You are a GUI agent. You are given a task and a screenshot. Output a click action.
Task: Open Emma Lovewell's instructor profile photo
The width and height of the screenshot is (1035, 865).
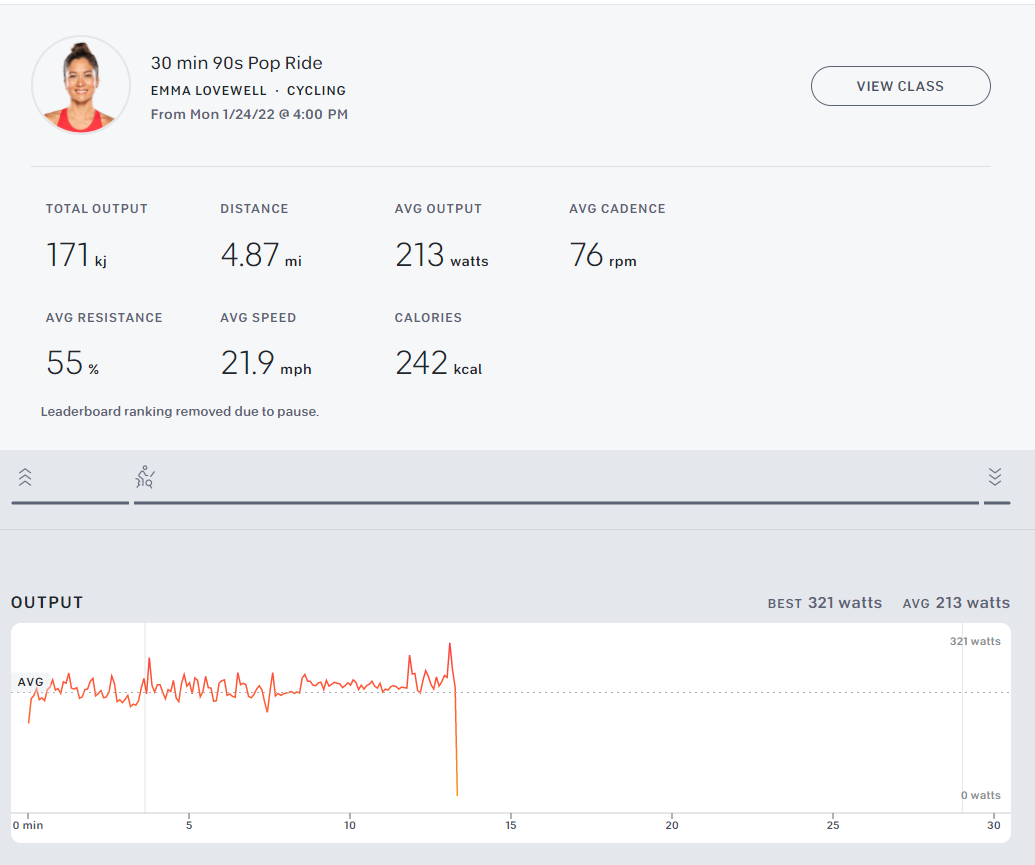(x=81, y=85)
